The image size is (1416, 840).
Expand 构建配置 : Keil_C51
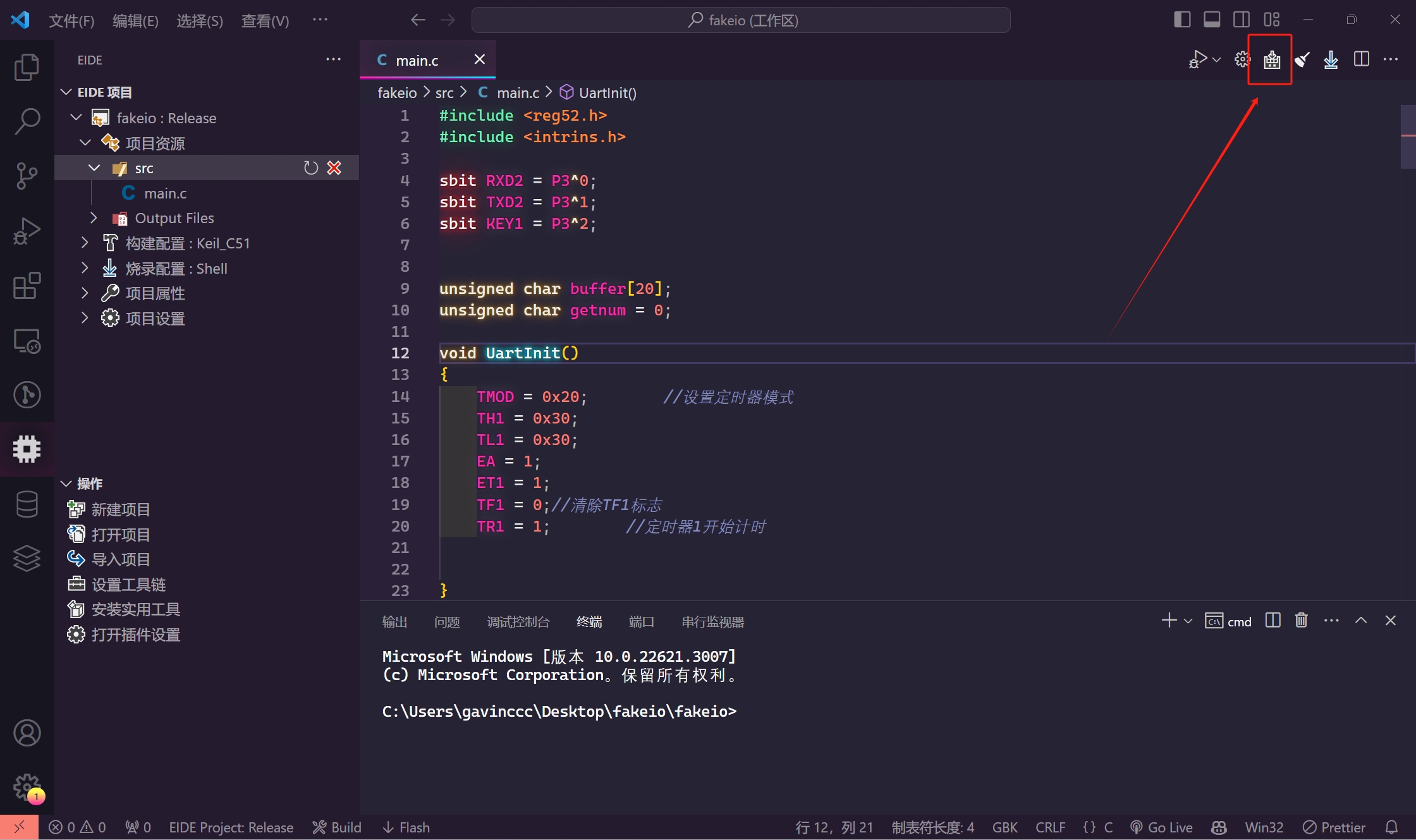point(85,243)
